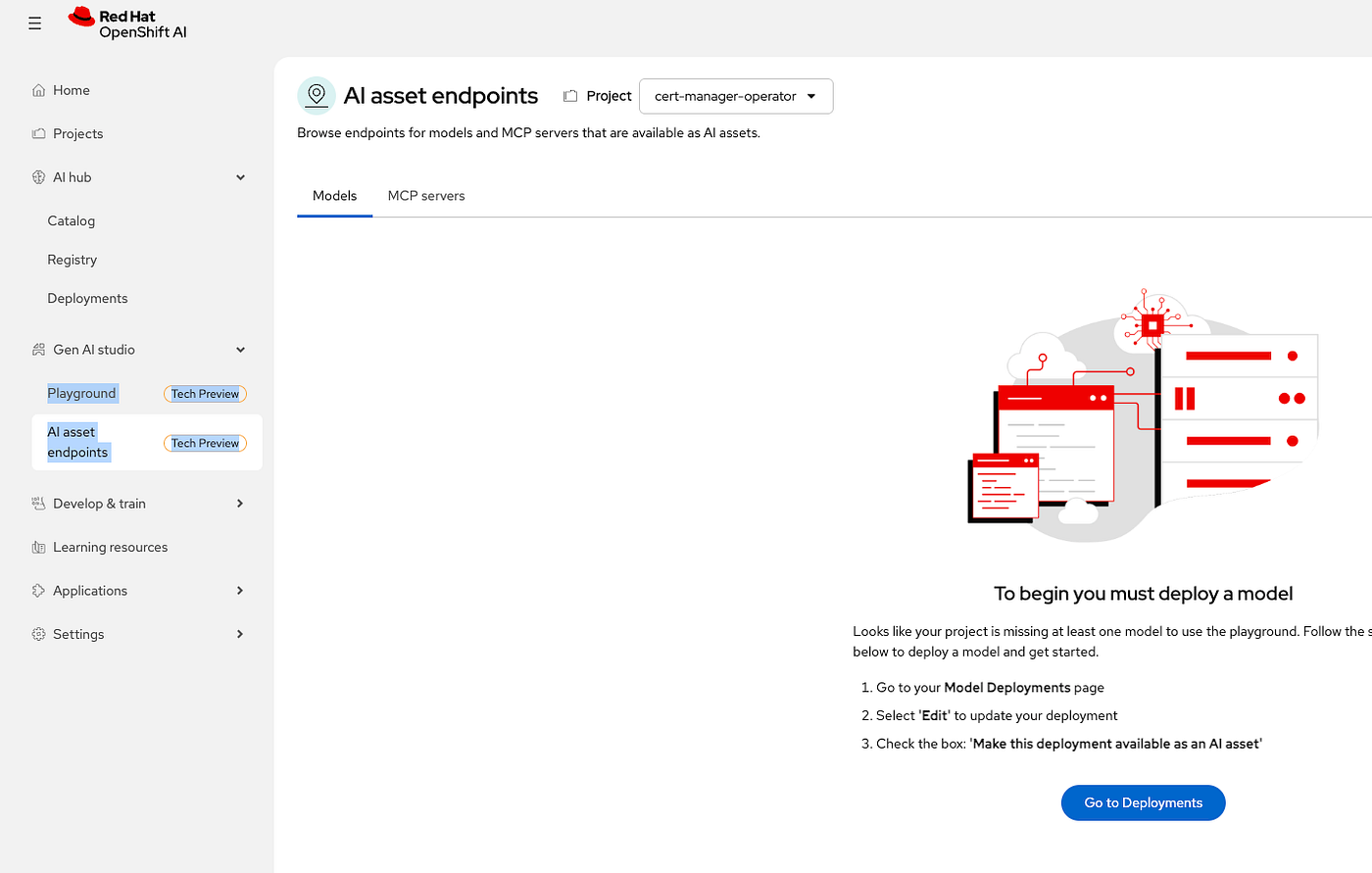The width and height of the screenshot is (1372, 873).
Task: Expand the Settings chevron
Action: coord(241,634)
